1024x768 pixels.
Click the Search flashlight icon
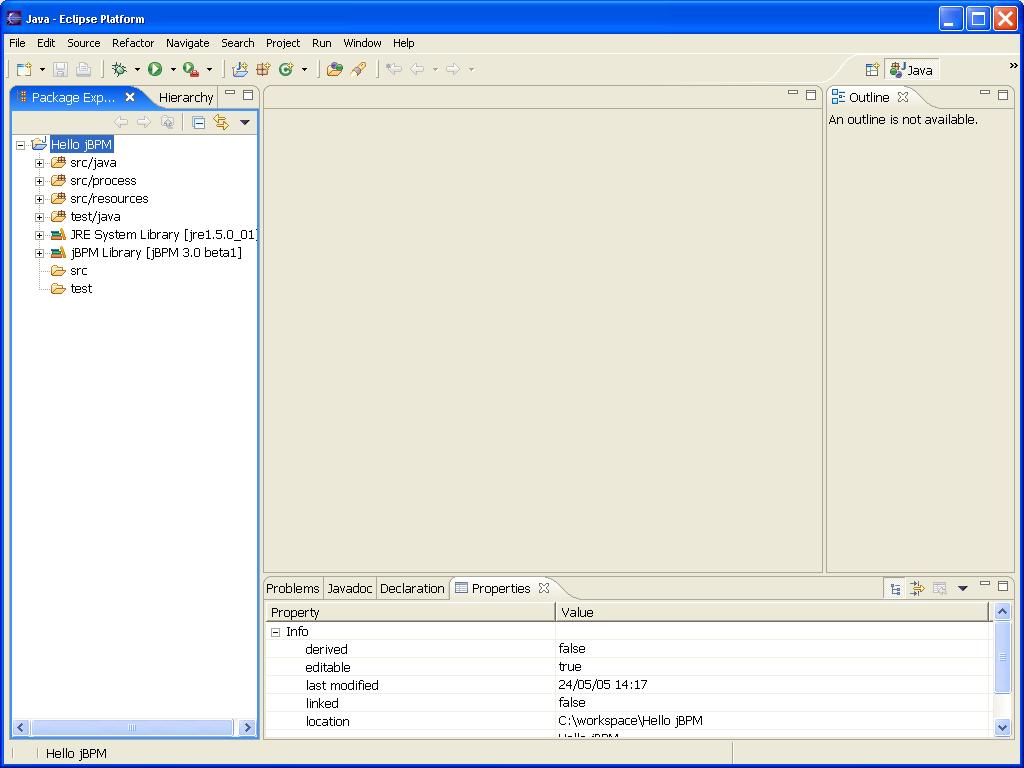(359, 69)
